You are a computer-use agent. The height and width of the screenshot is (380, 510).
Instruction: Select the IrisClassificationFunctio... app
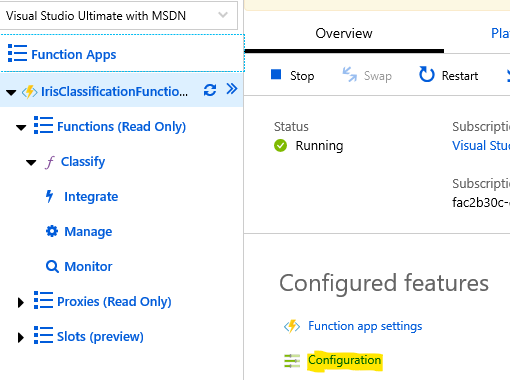114,91
